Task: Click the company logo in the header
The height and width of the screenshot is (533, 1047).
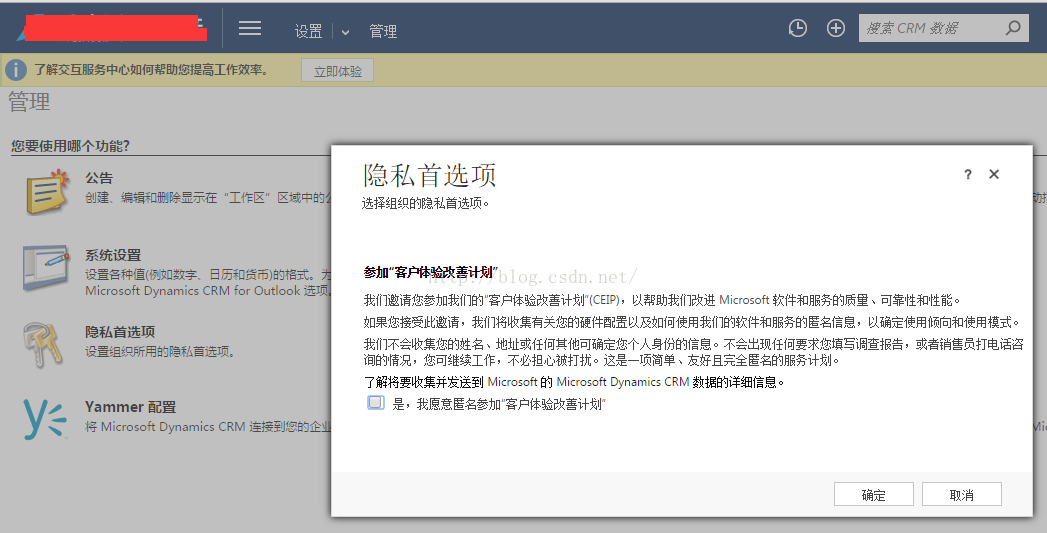Action: tap(112, 28)
